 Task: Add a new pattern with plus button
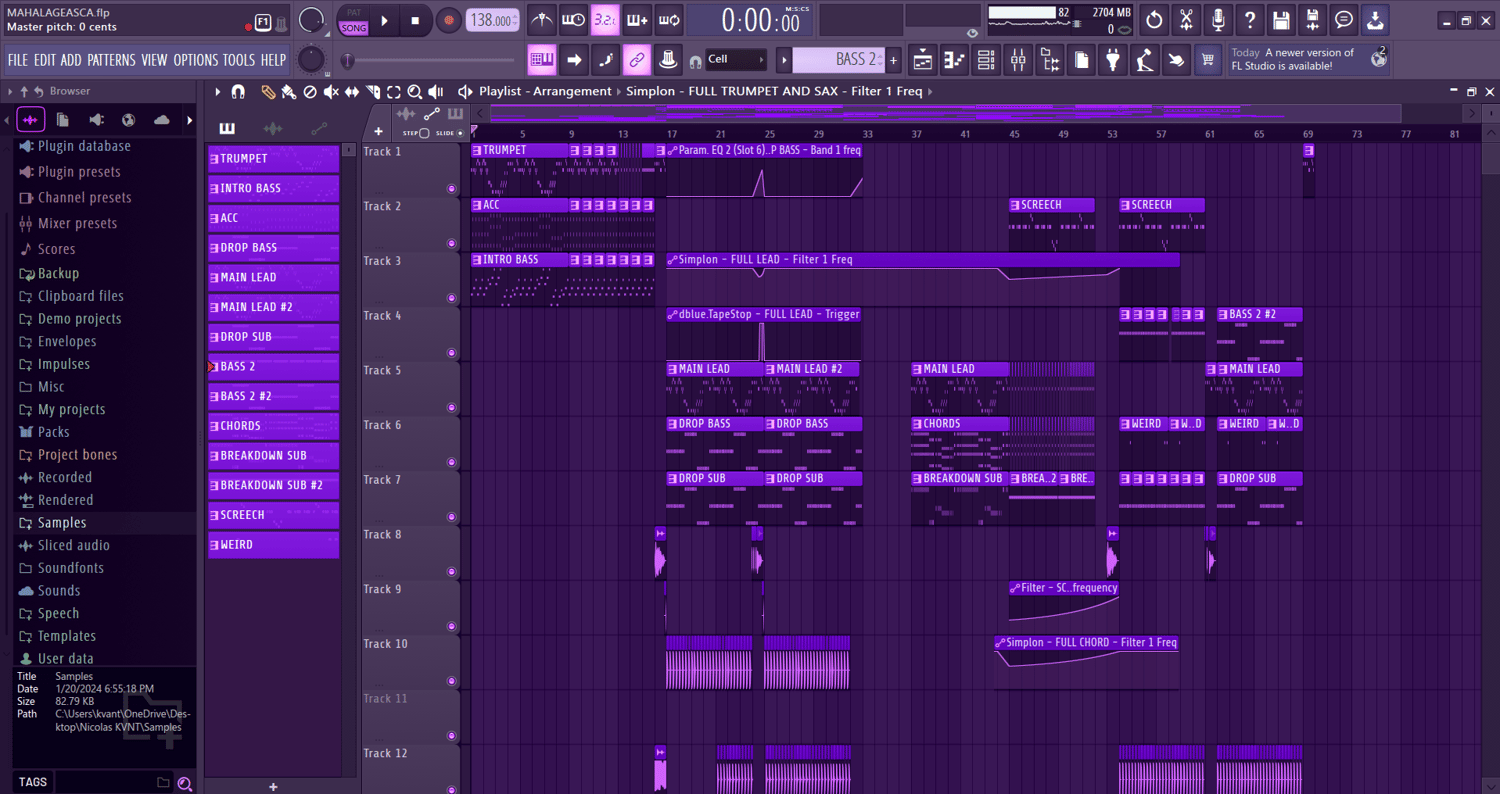[893, 60]
